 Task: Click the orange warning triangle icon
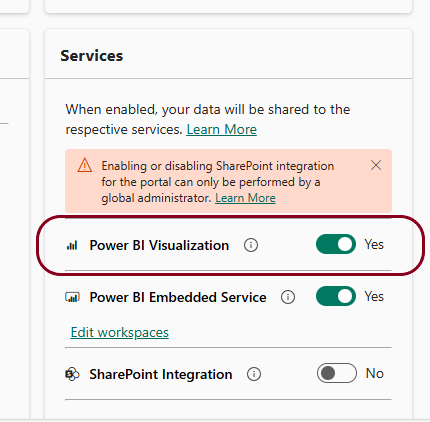pos(85,165)
